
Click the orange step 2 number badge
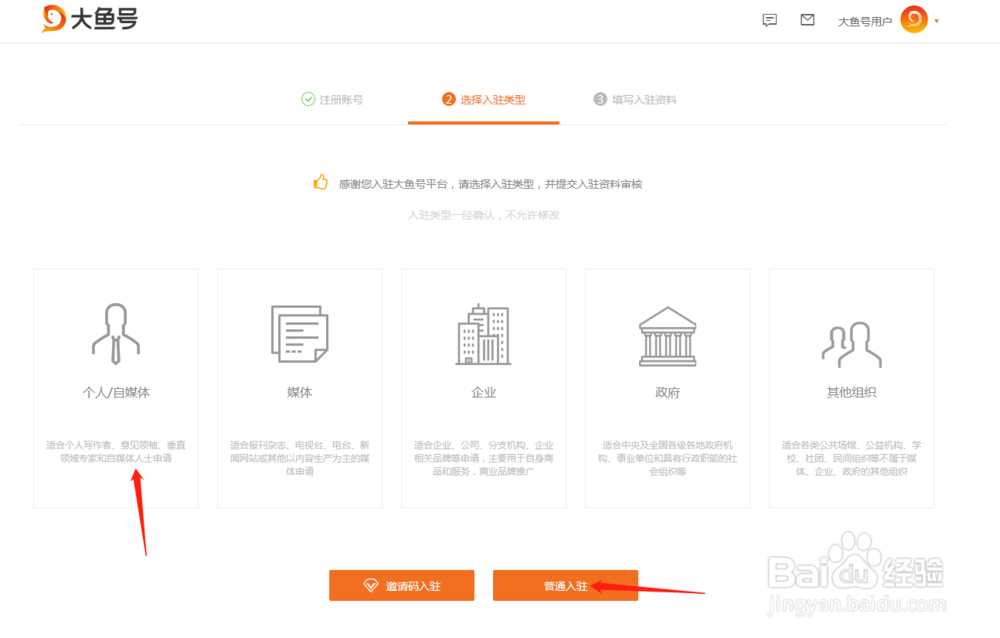(449, 99)
